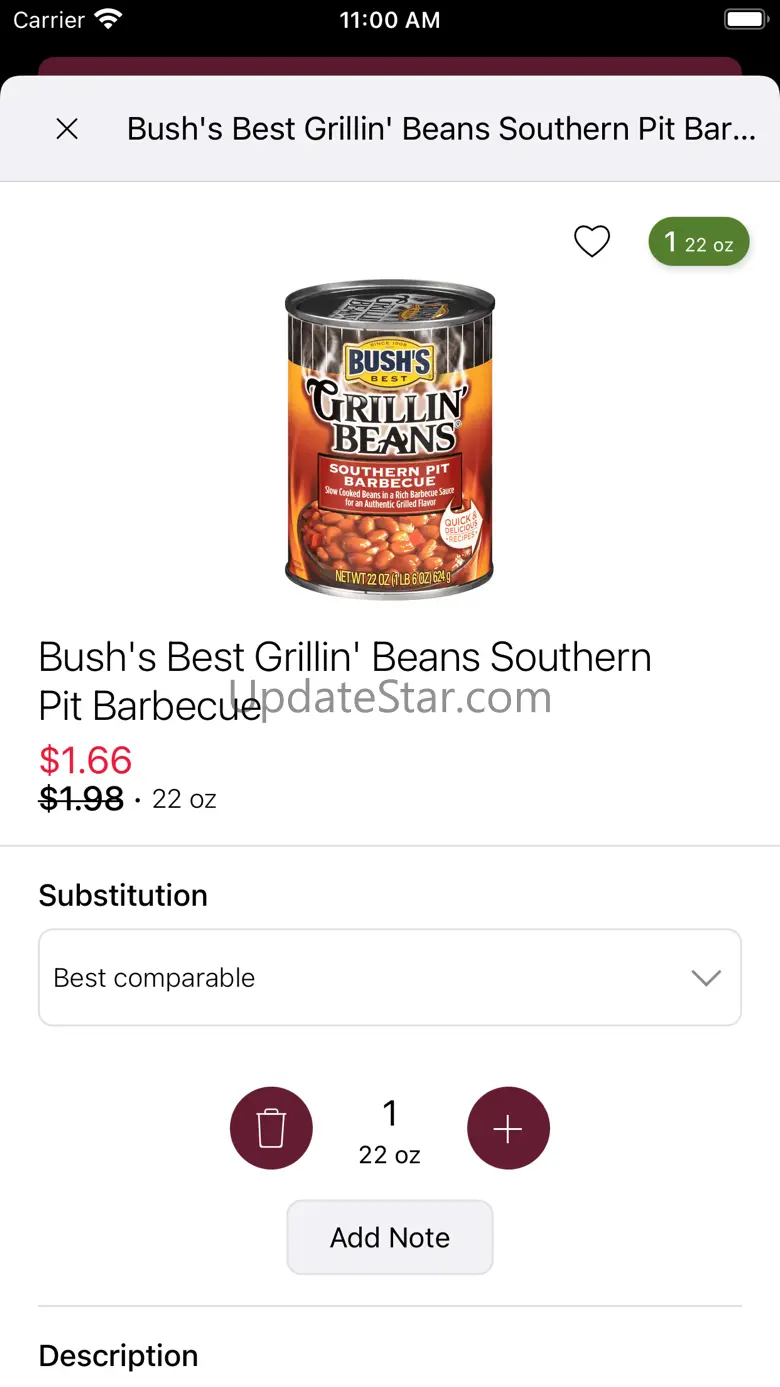Tap the Bush's Grillin' Beans can image

pos(390,440)
